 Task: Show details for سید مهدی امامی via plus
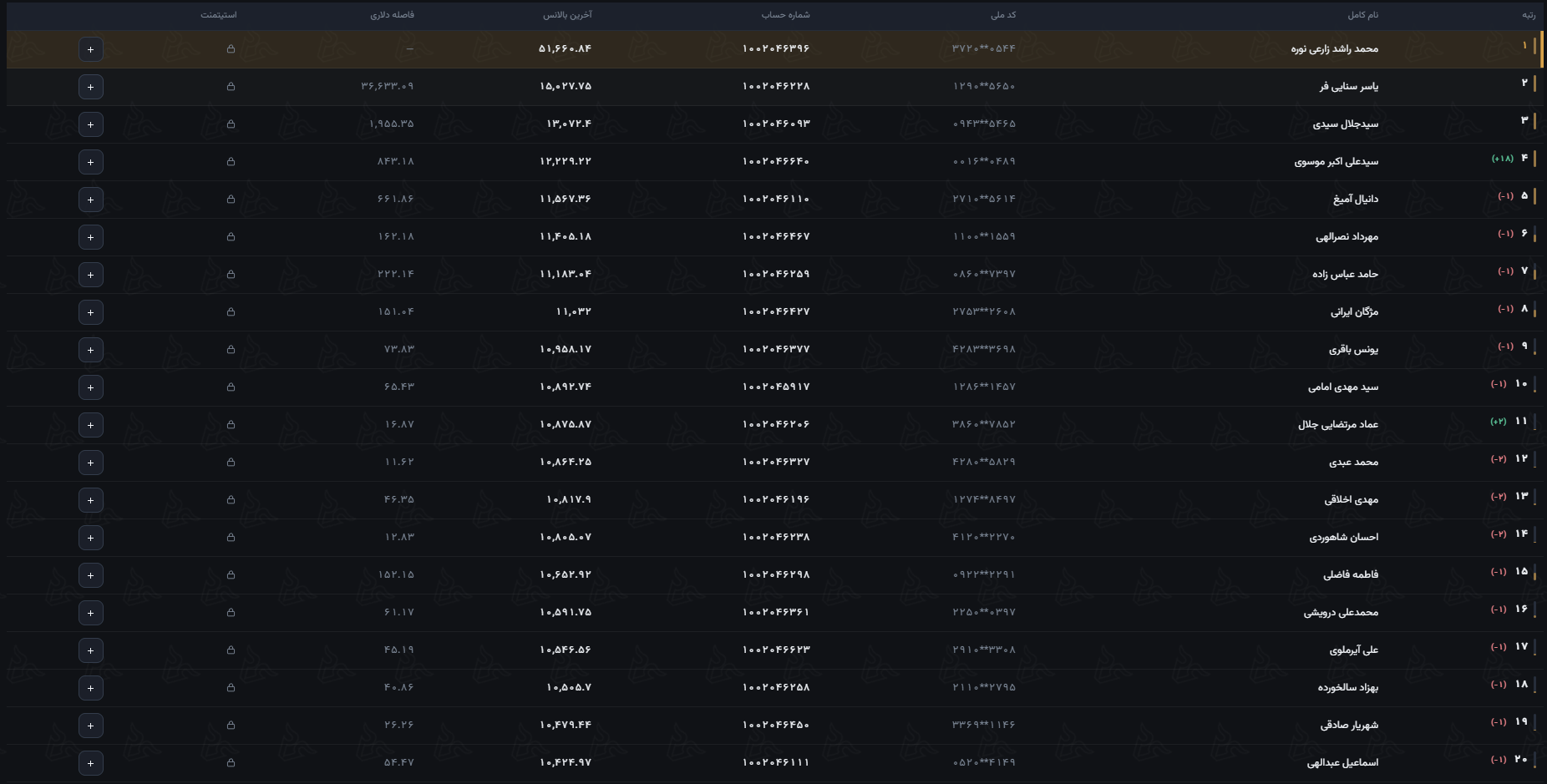(x=91, y=387)
